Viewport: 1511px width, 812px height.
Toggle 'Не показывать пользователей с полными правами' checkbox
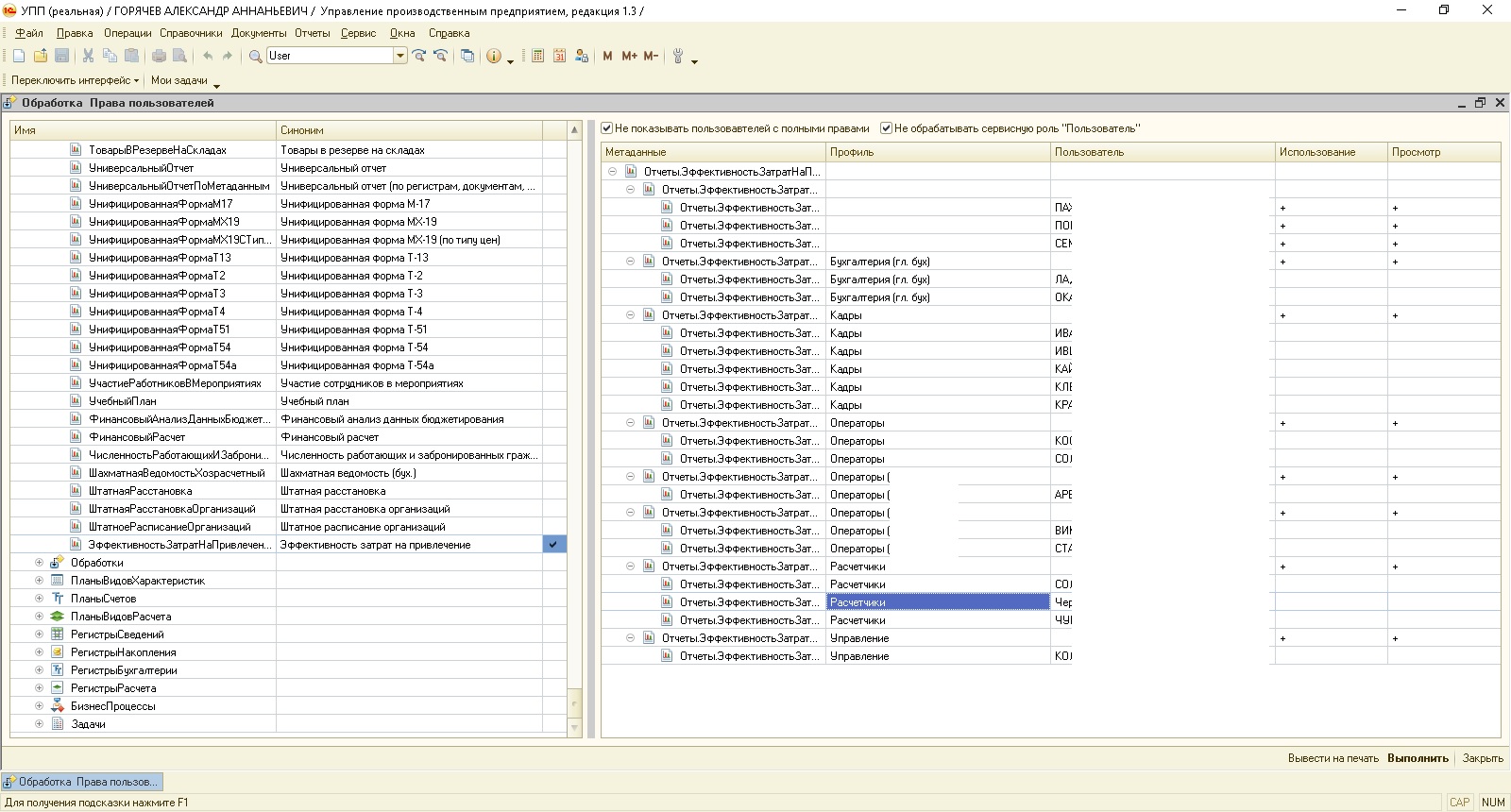[x=607, y=128]
